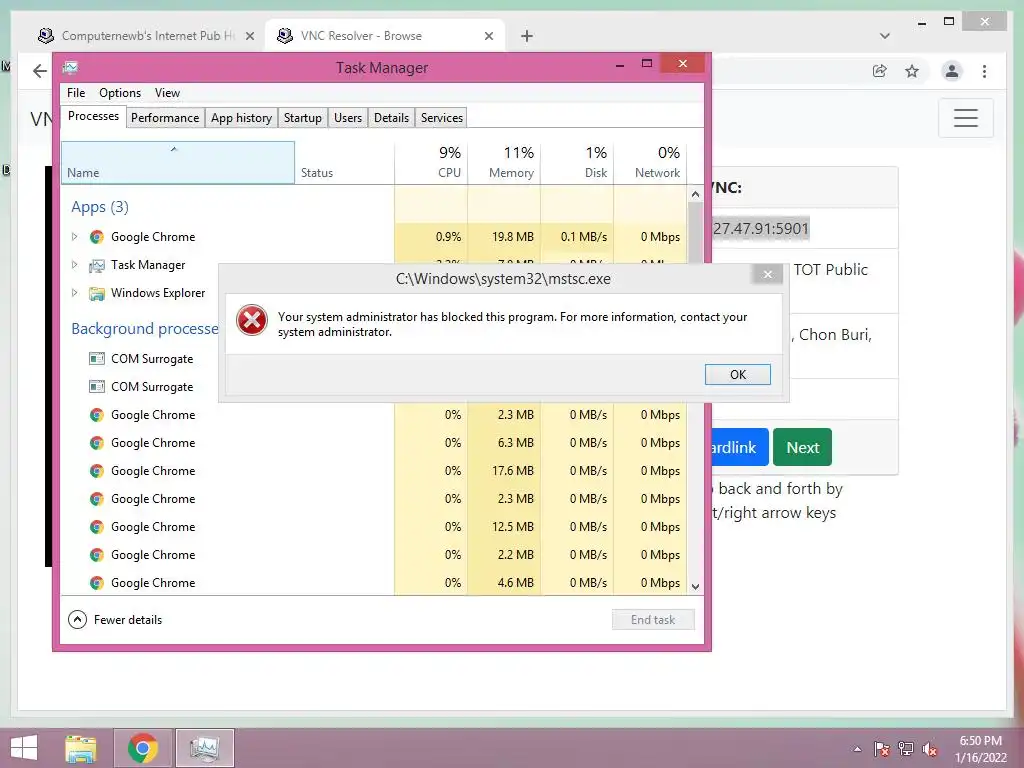This screenshot has width=1024, height=768.
Task: Sort processes by Disk column
Action: click(x=577, y=163)
